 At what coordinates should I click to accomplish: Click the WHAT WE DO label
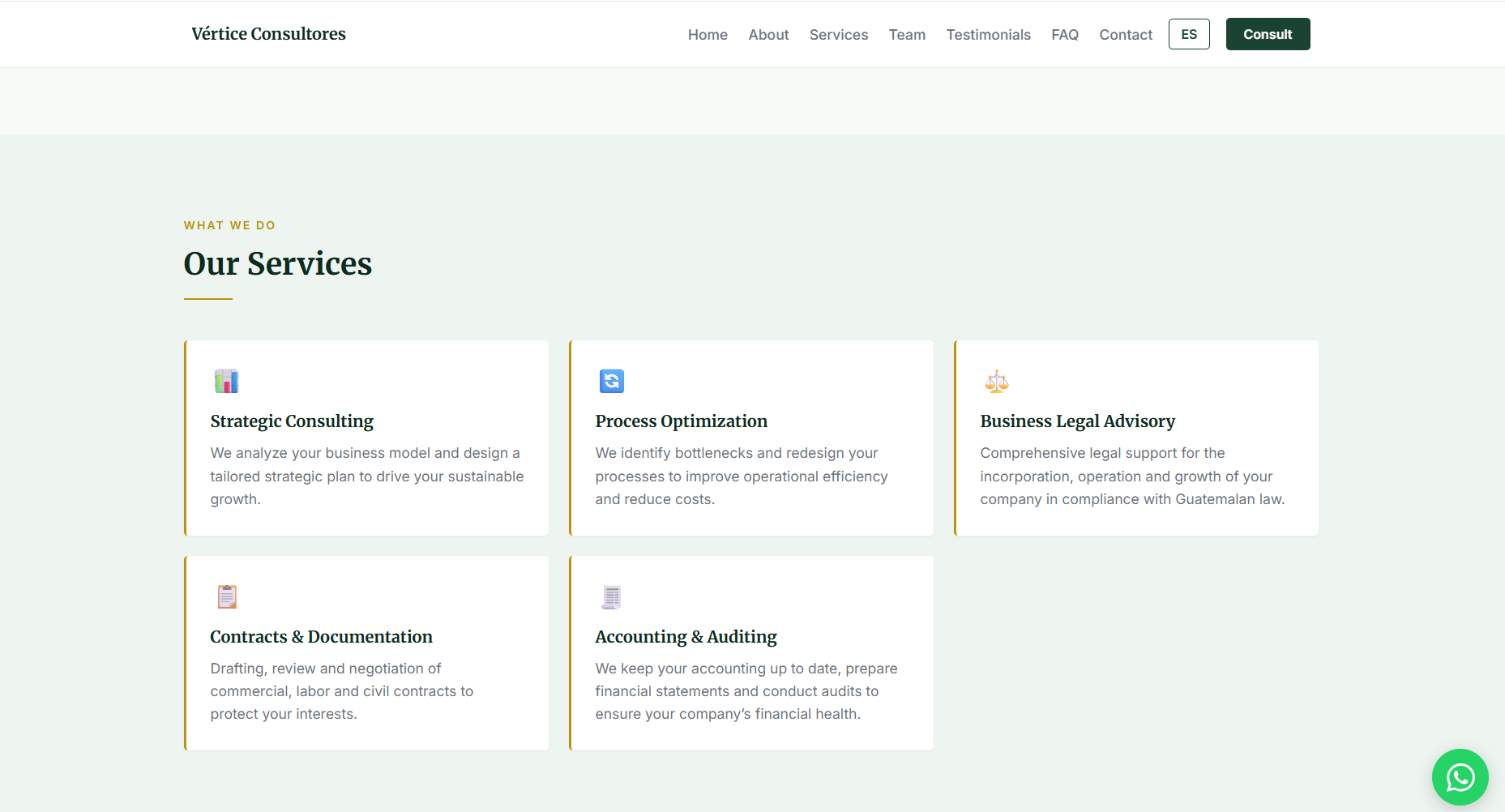tap(229, 225)
